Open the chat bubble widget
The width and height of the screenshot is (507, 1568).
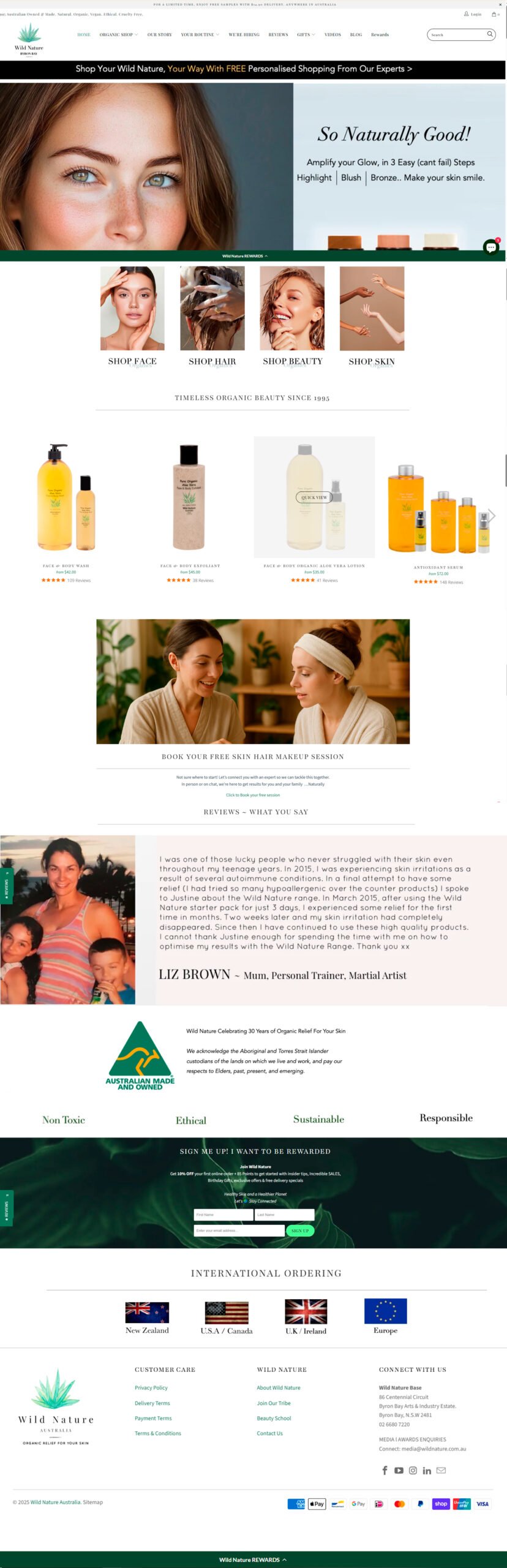coord(491,247)
